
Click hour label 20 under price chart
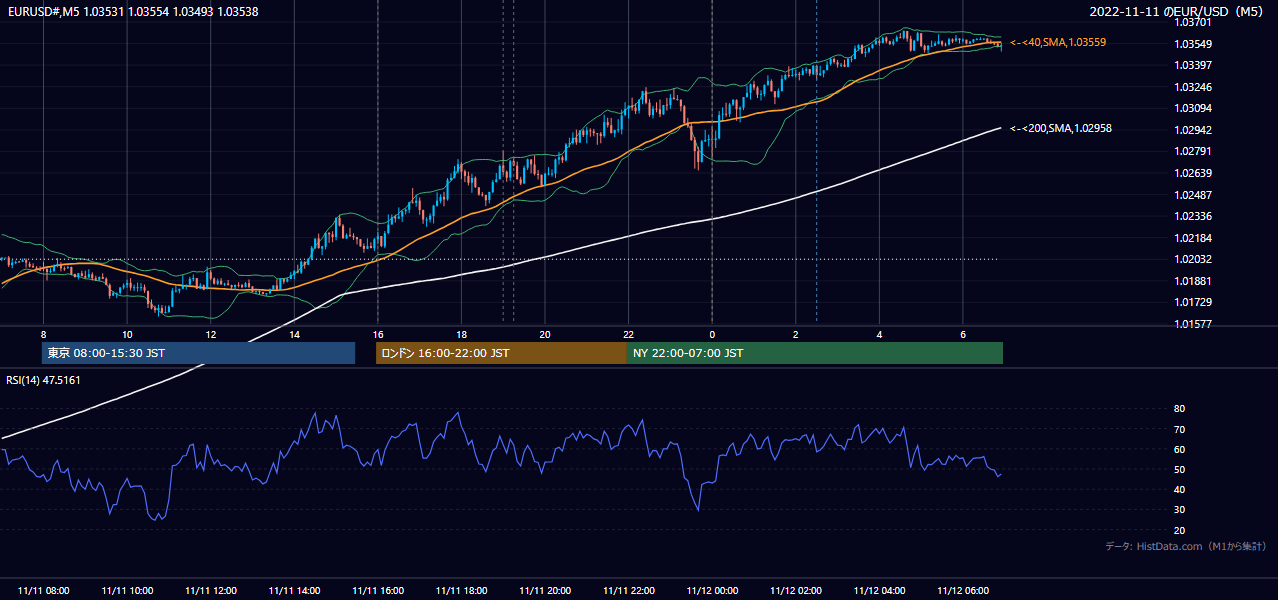(x=545, y=334)
